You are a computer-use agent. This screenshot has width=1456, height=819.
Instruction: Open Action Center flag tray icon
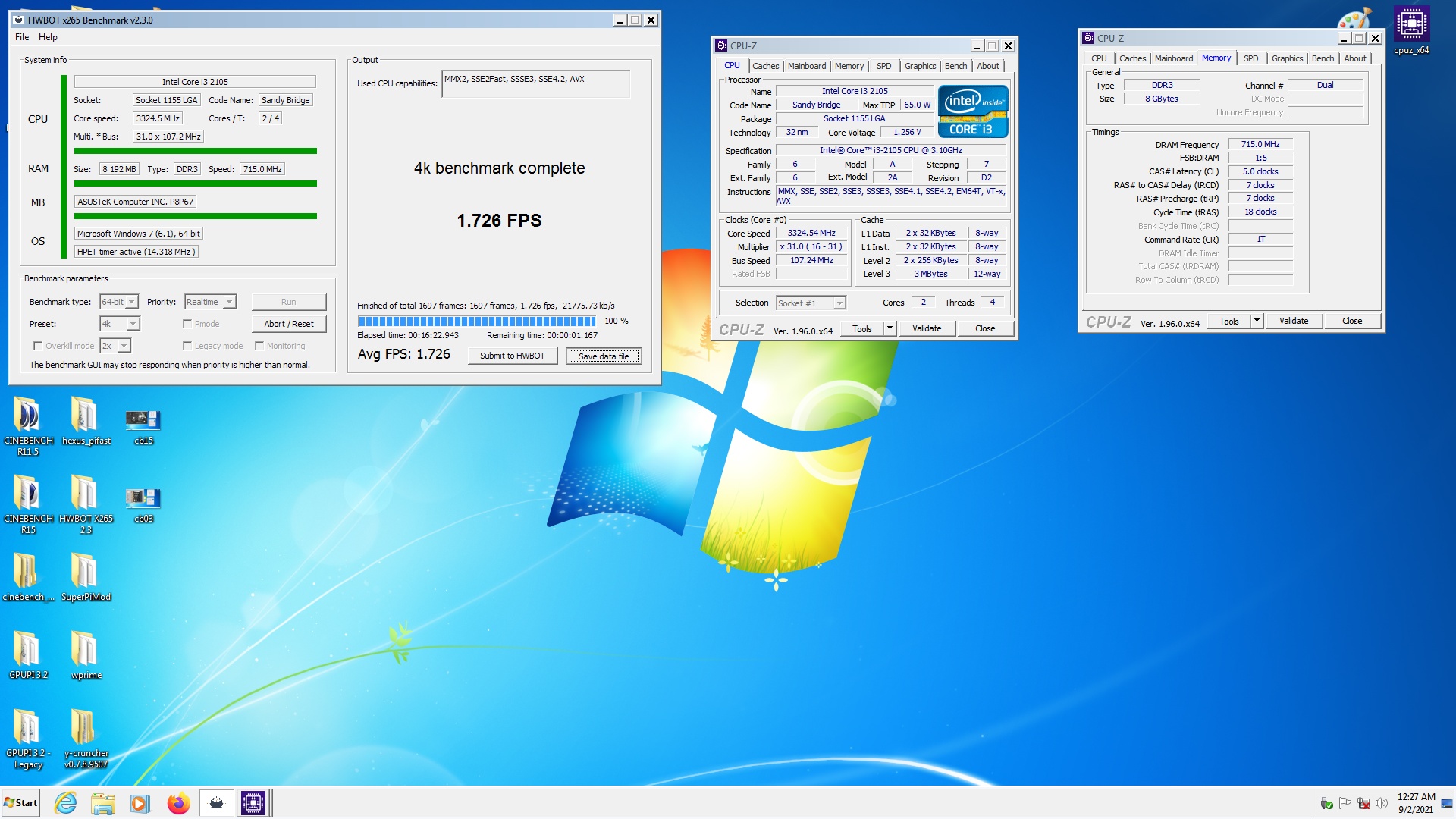tap(1345, 803)
